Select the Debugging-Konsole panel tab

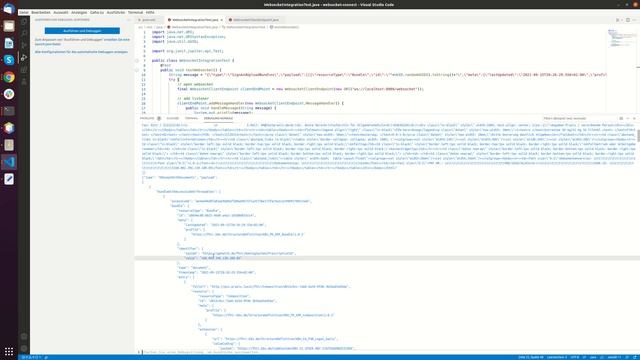(x=218, y=118)
